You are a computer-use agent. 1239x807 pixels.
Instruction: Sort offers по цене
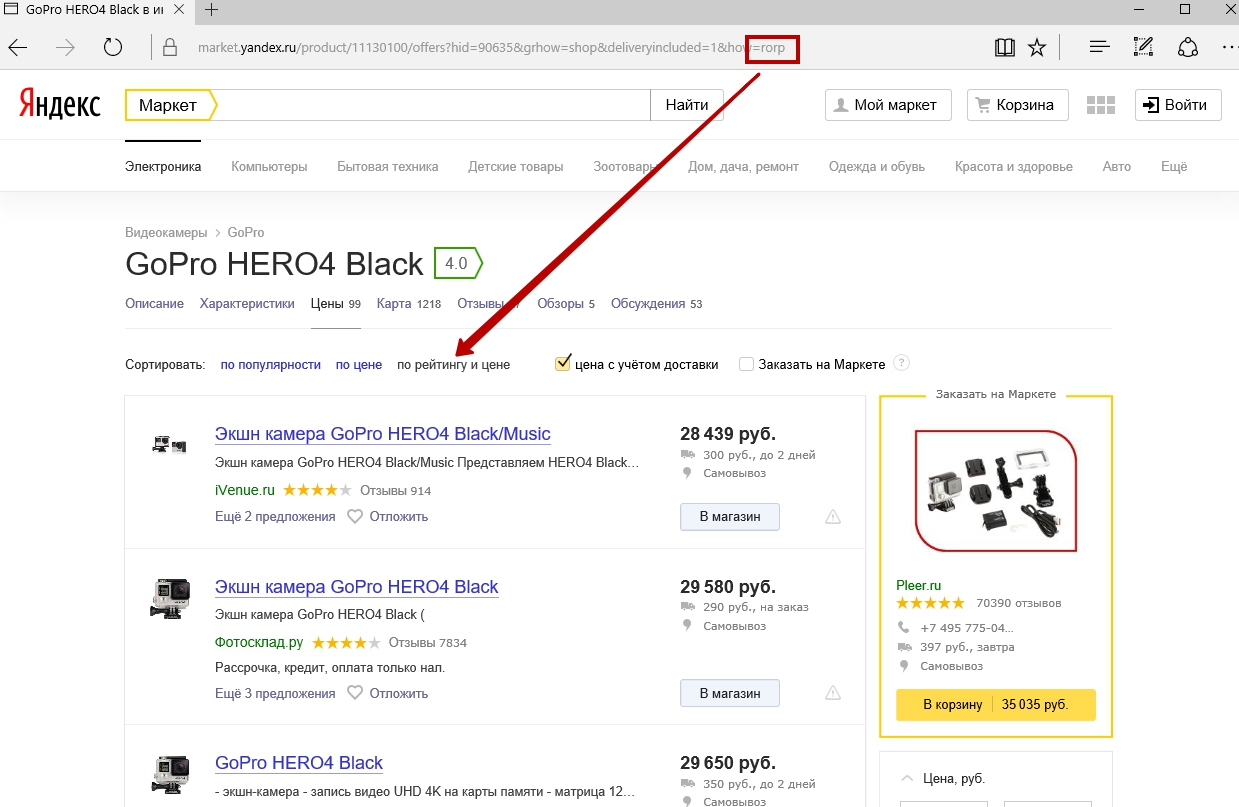(359, 364)
